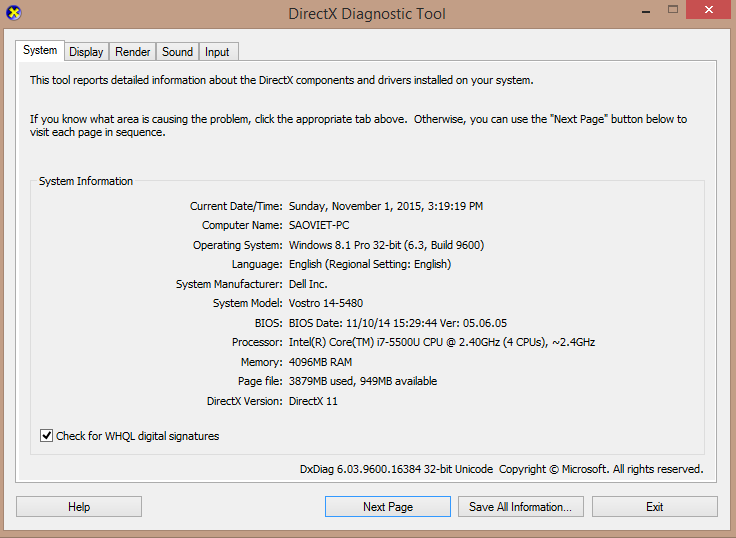Uncheck Check for WHQL digital signatures
The image size is (736, 538).
click(46, 436)
